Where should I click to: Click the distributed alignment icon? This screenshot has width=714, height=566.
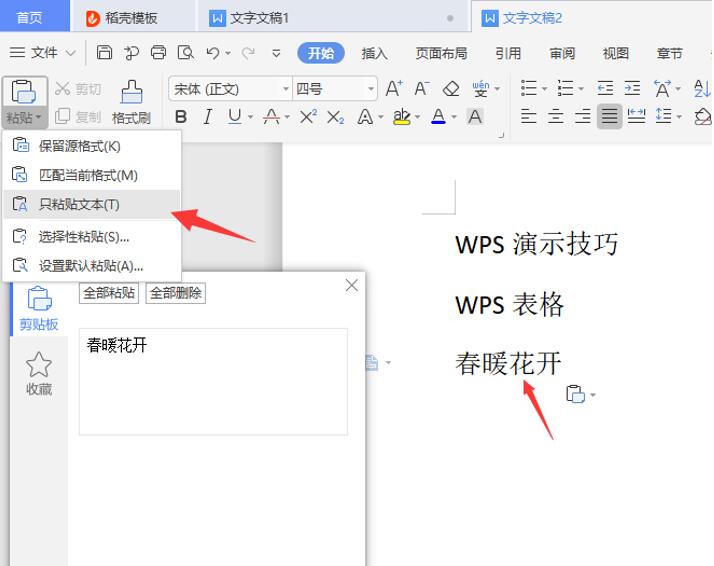pos(637,117)
